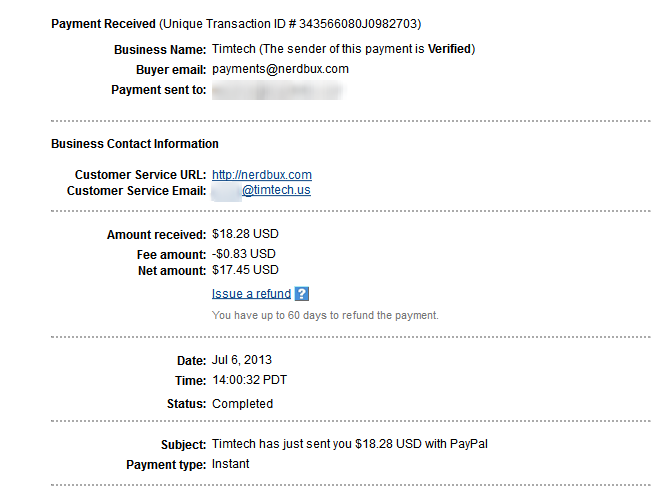This screenshot has width=668, height=502.
Task: Click the Business Name field label
Action: 160,49
